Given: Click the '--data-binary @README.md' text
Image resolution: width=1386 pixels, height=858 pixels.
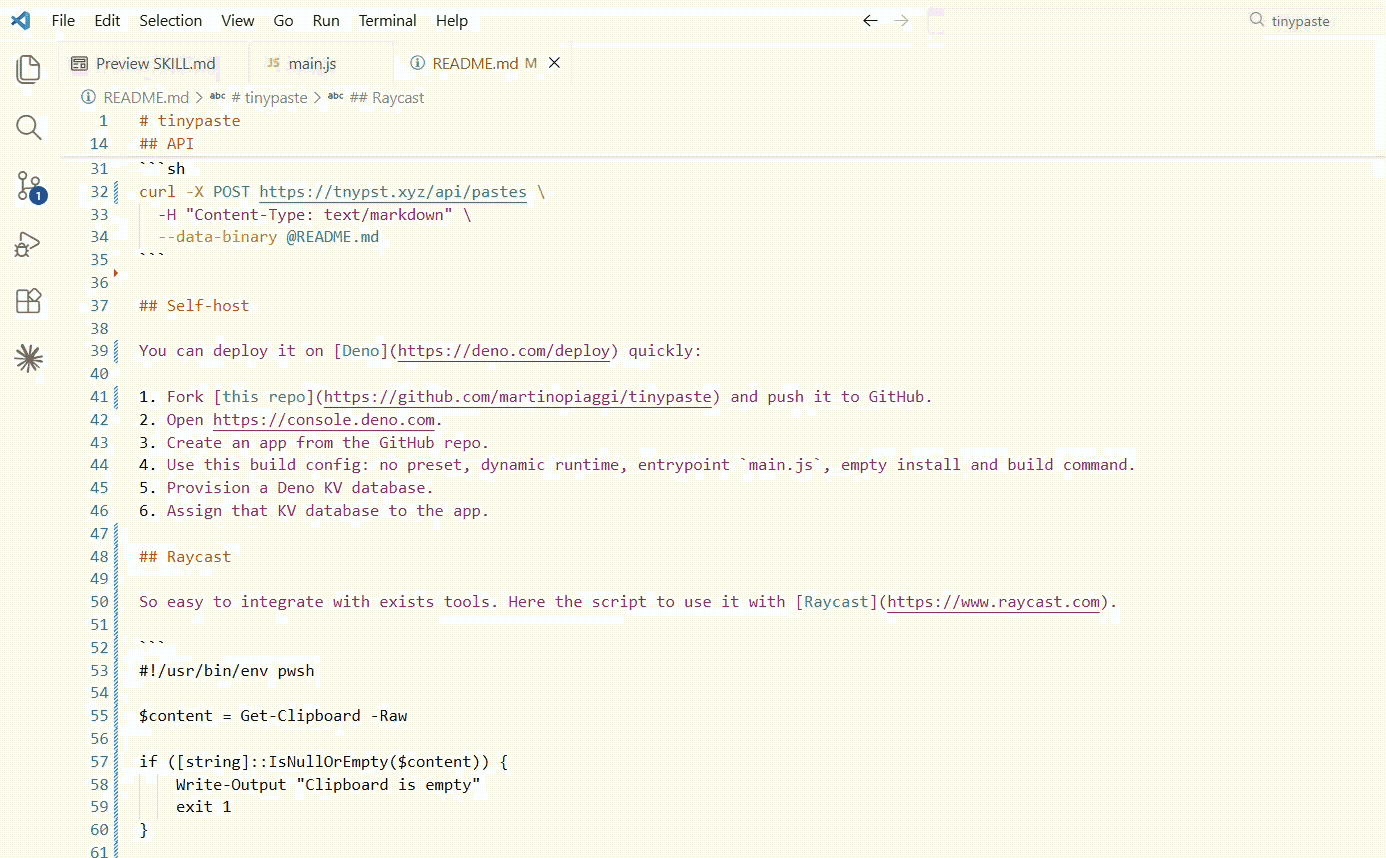Looking at the screenshot, I should click(x=269, y=237).
